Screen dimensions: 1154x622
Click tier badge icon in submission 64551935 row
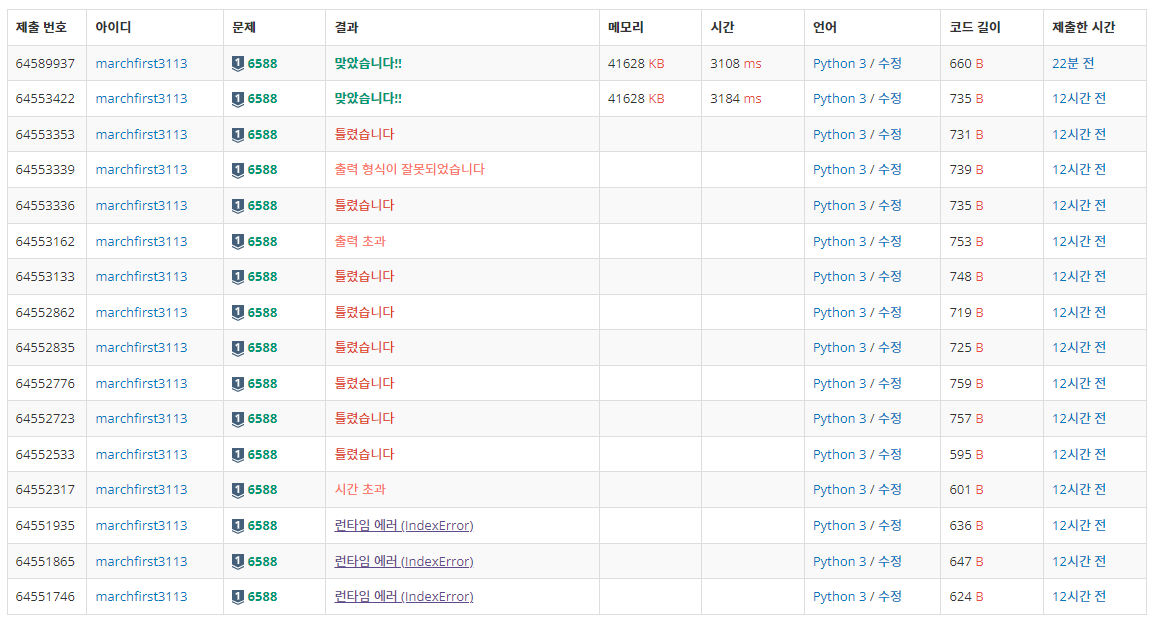point(238,526)
